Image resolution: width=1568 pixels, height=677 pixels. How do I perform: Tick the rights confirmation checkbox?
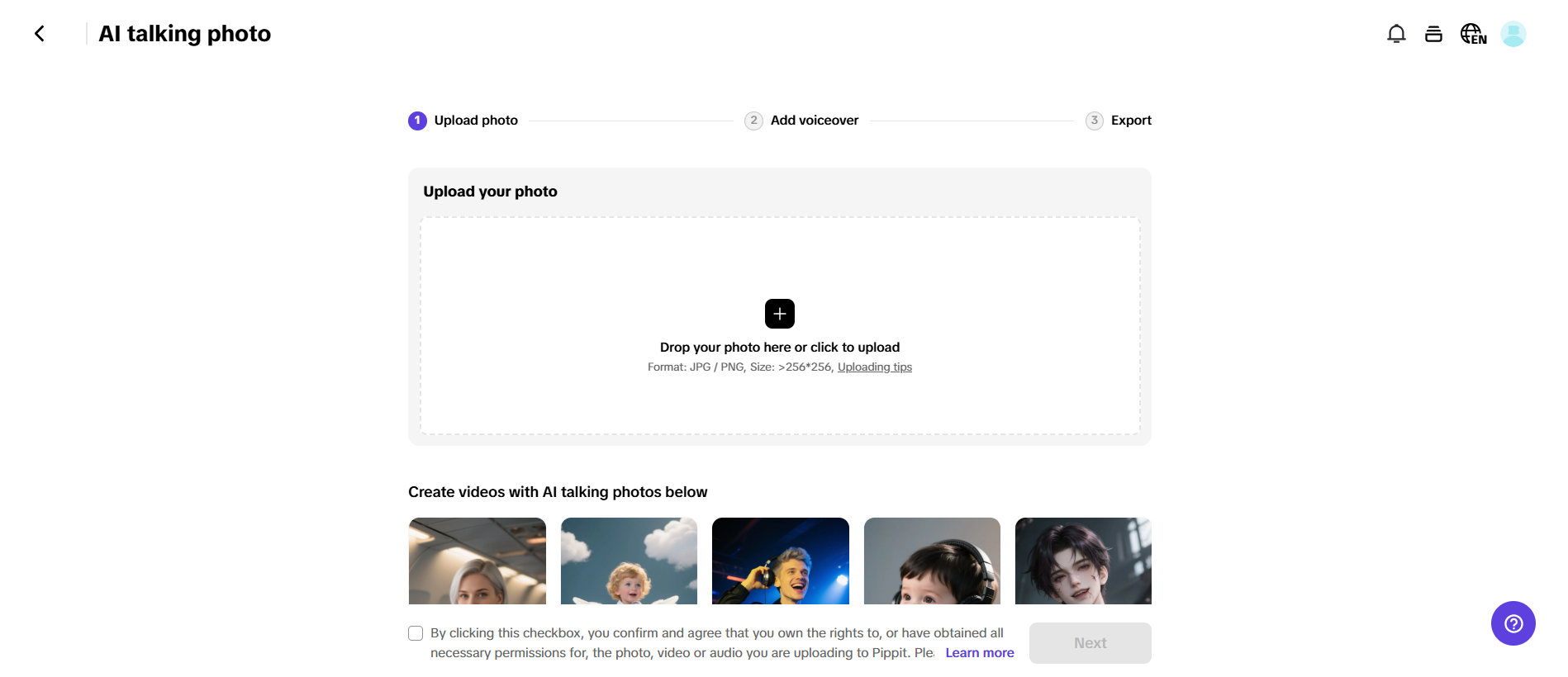[416, 633]
